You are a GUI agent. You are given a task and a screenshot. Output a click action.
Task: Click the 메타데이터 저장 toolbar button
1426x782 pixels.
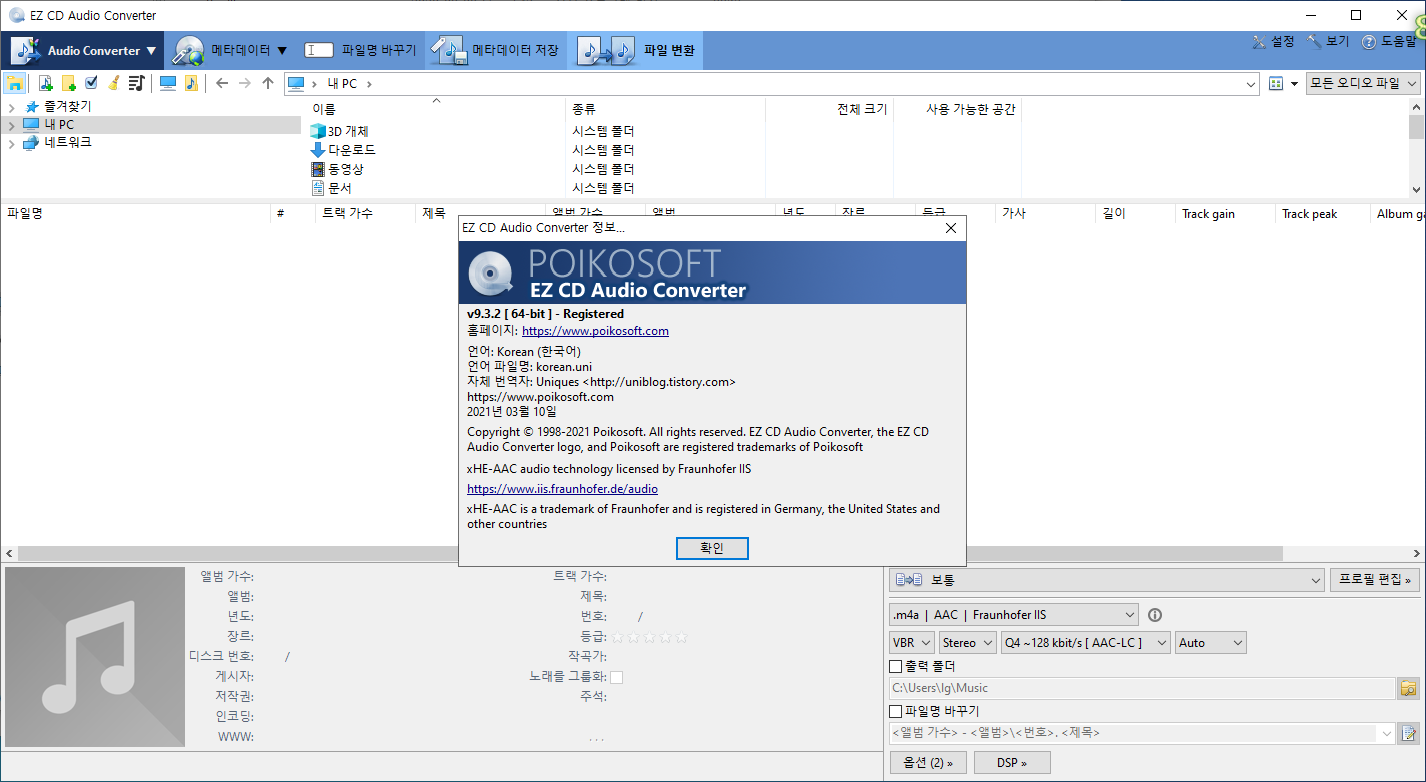[496, 50]
